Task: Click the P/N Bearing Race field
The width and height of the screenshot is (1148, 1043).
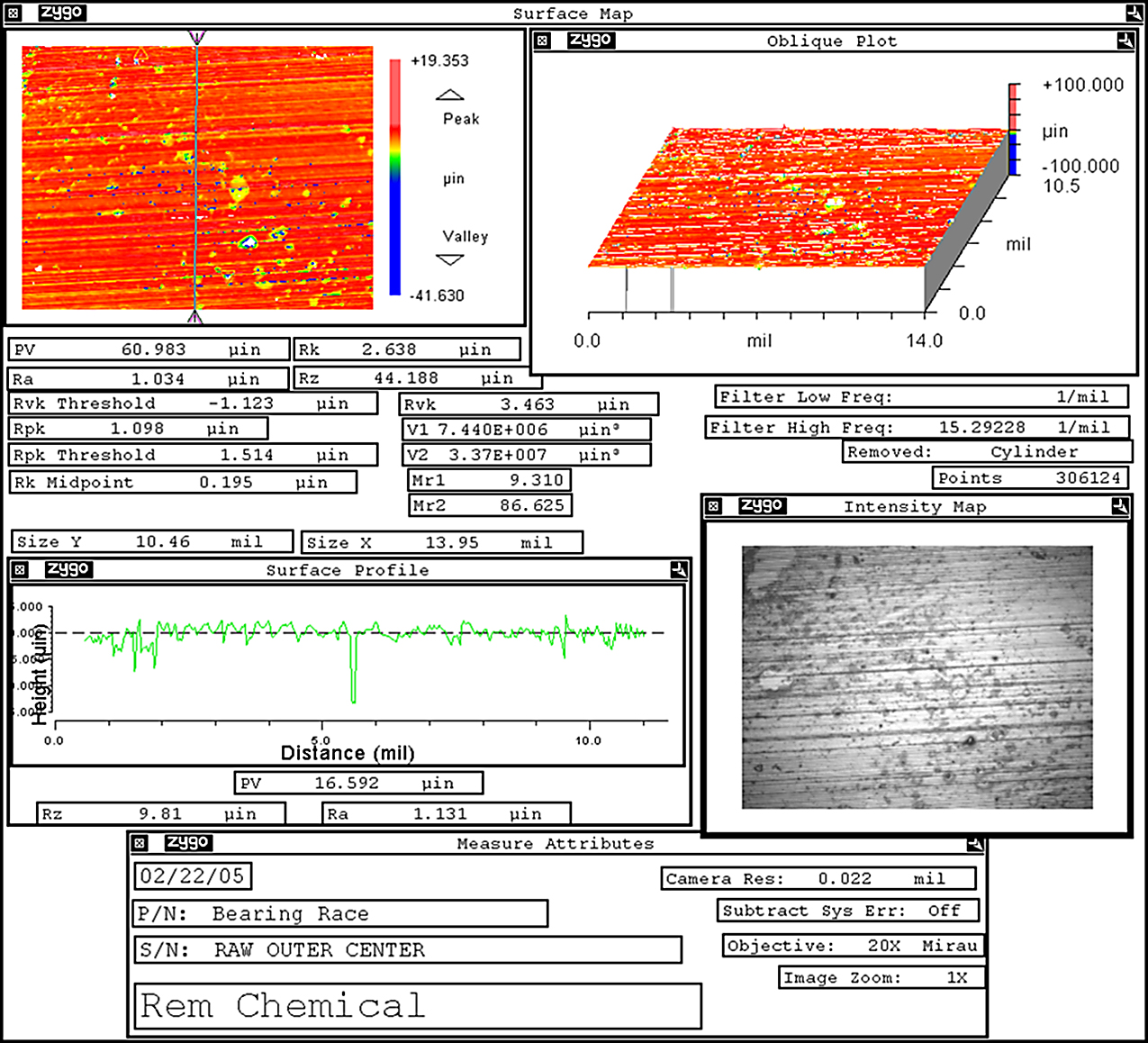Action: coord(340,914)
